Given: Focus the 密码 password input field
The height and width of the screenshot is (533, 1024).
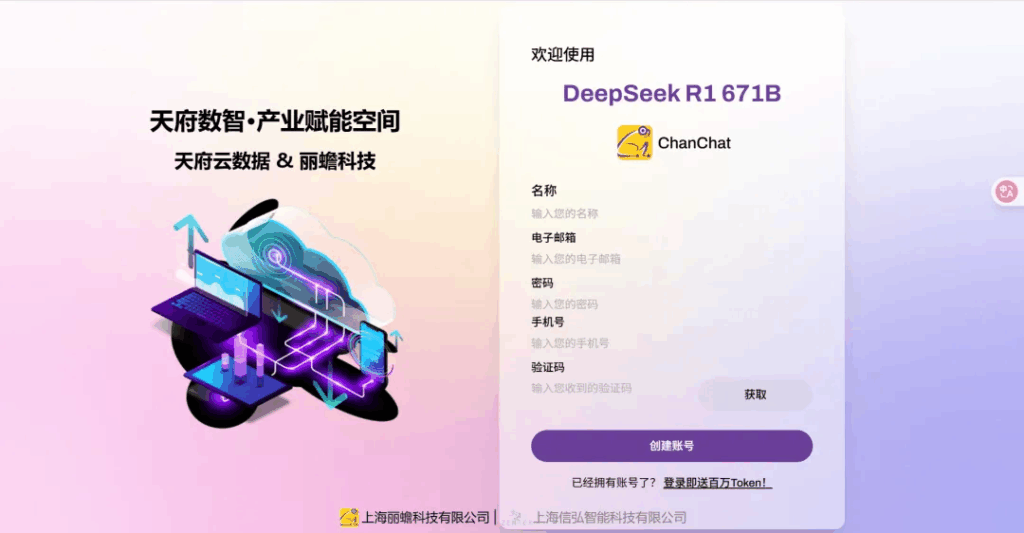Looking at the screenshot, I should click(x=671, y=304).
